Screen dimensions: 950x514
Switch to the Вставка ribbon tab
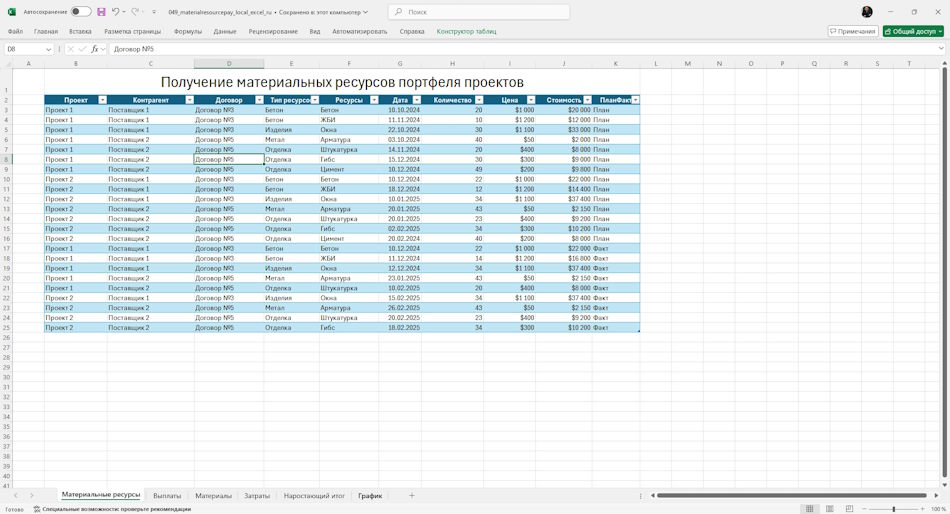tap(80, 31)
